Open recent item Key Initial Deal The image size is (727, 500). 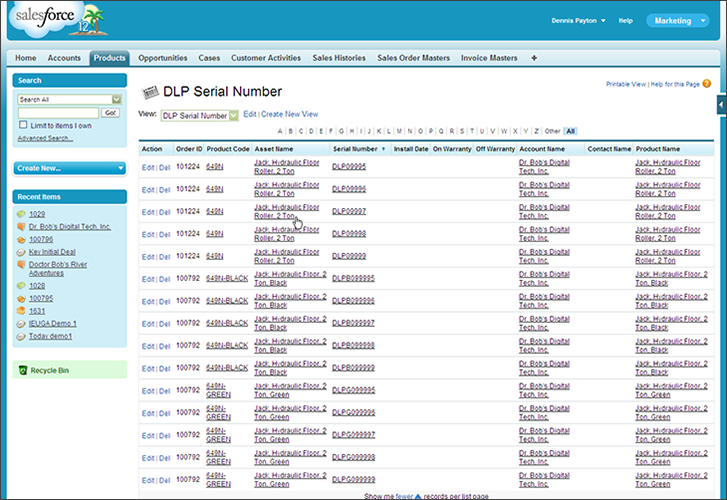pyautogui.click(x=52, y=252)
